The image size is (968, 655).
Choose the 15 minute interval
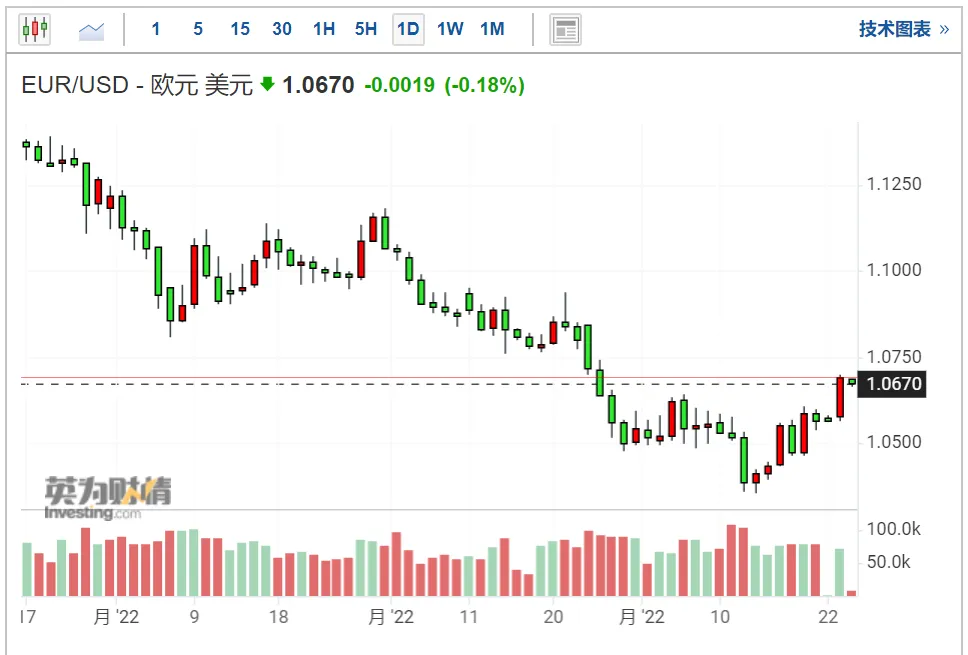tap(240, 29)
